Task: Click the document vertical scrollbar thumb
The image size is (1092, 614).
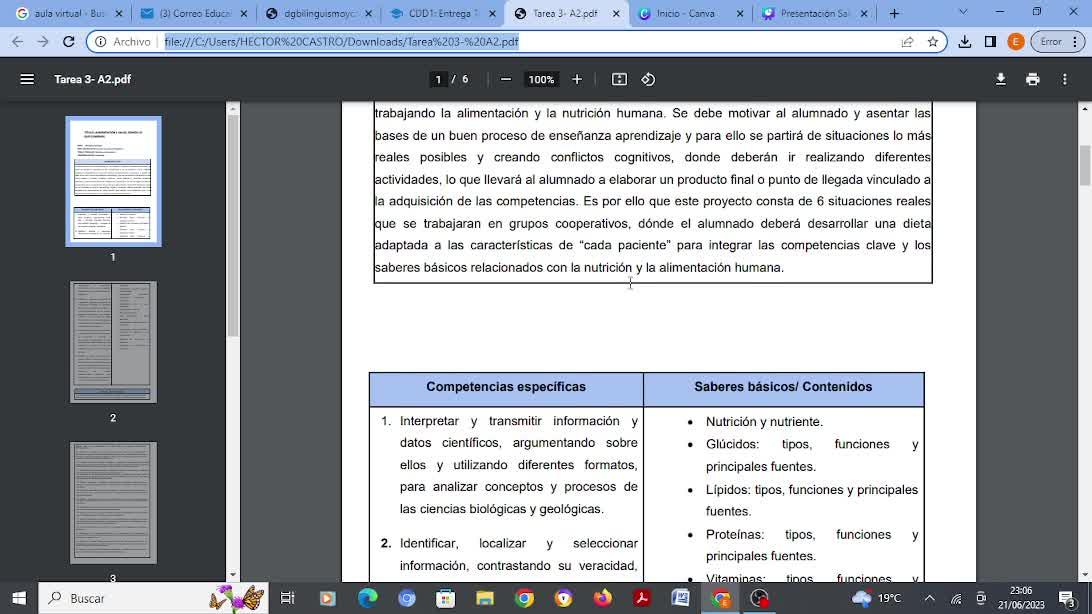Action: click(x=1085, y=165)
